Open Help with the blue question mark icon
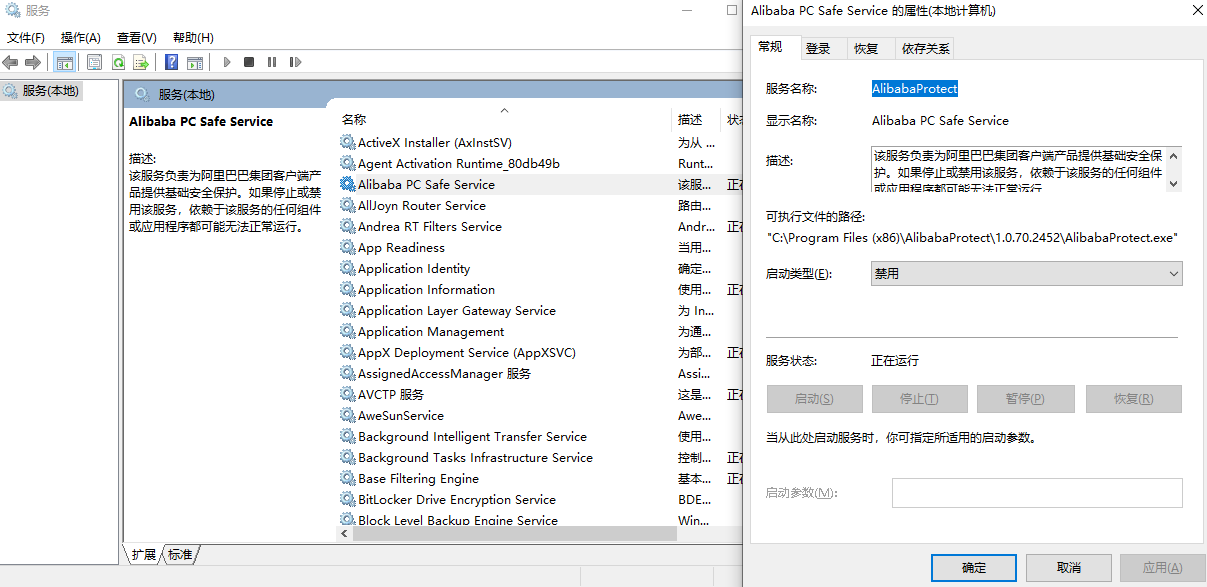1207x587 pixels. click(172, 62)
